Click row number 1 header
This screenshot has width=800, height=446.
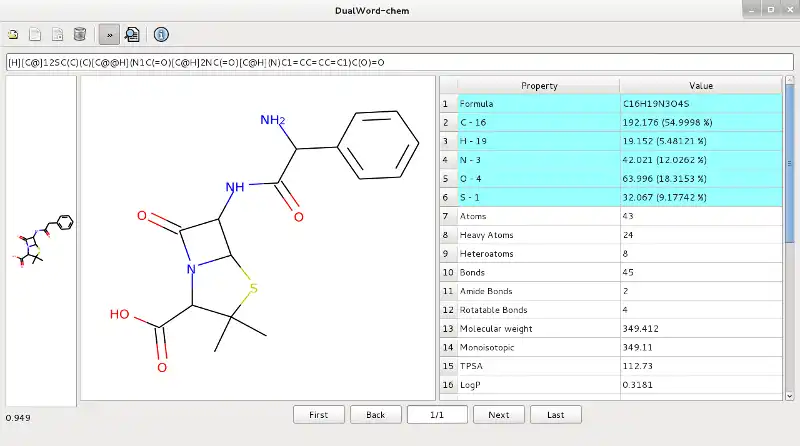coord(448,104)
